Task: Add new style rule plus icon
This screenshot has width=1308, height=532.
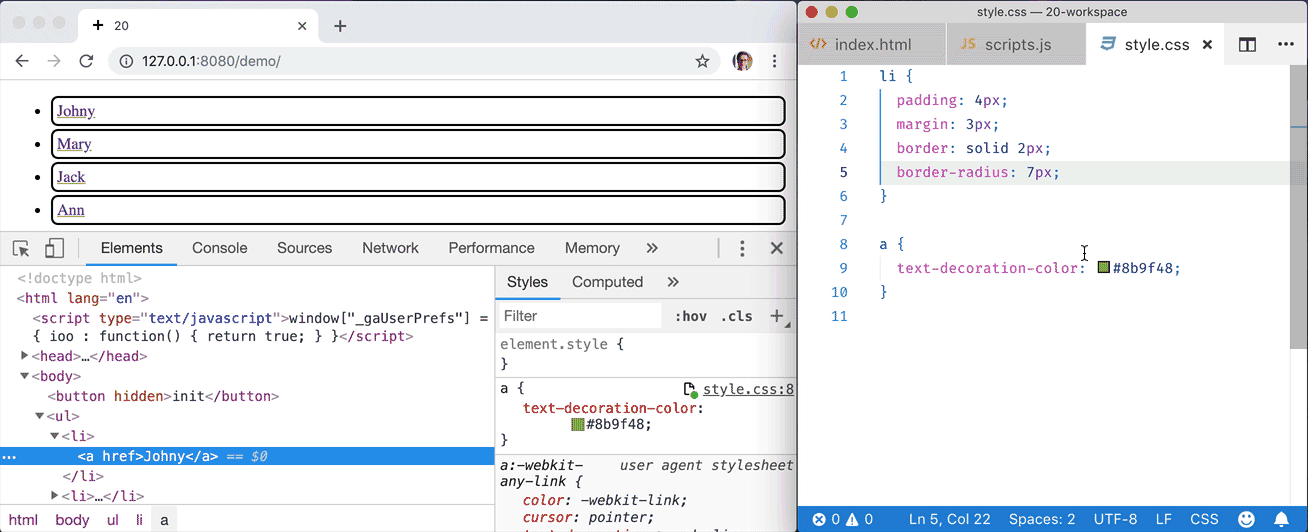Action: click(x=776, y=316)
